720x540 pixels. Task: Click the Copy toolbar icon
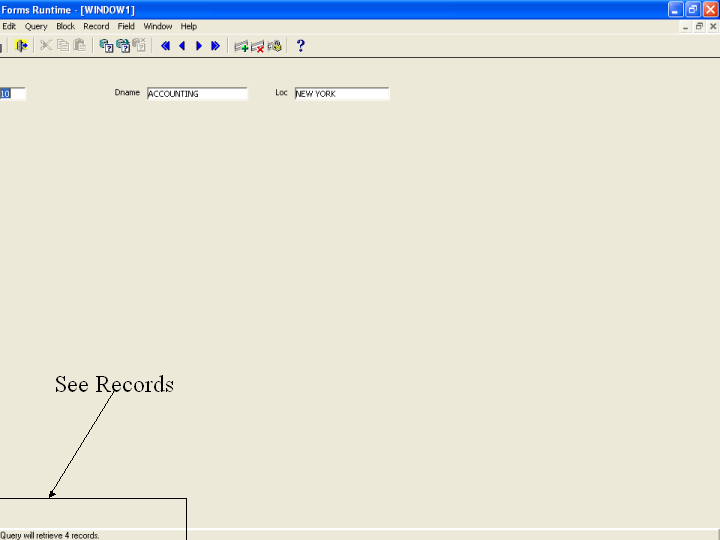(63, 45)
